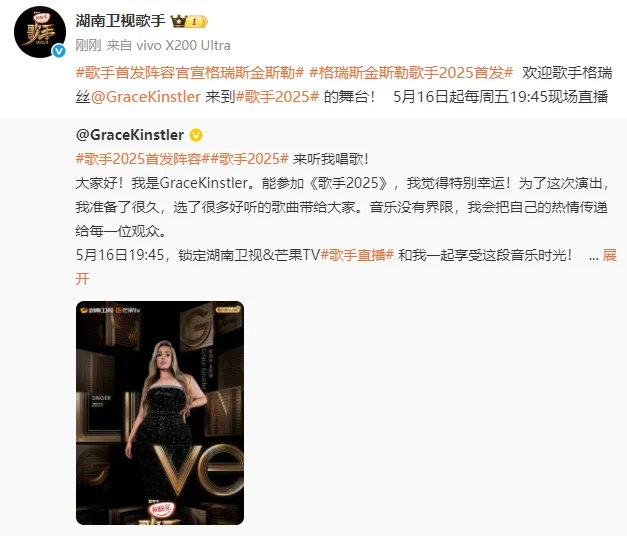Open hashtag #歌手首发阵容官宣格瑞斯金斯勒#
Image resolution: width=627 pixels, height=536 pixels.
(x=190, y=73)
